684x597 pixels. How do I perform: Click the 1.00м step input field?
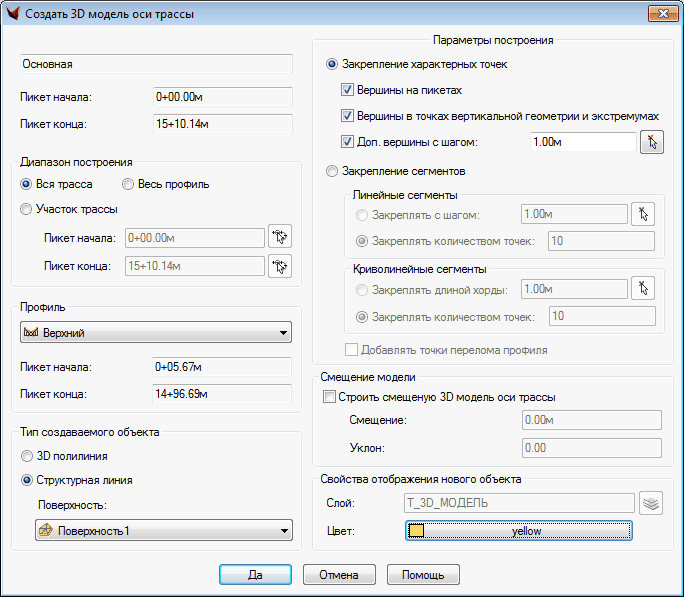click(583, 143)
